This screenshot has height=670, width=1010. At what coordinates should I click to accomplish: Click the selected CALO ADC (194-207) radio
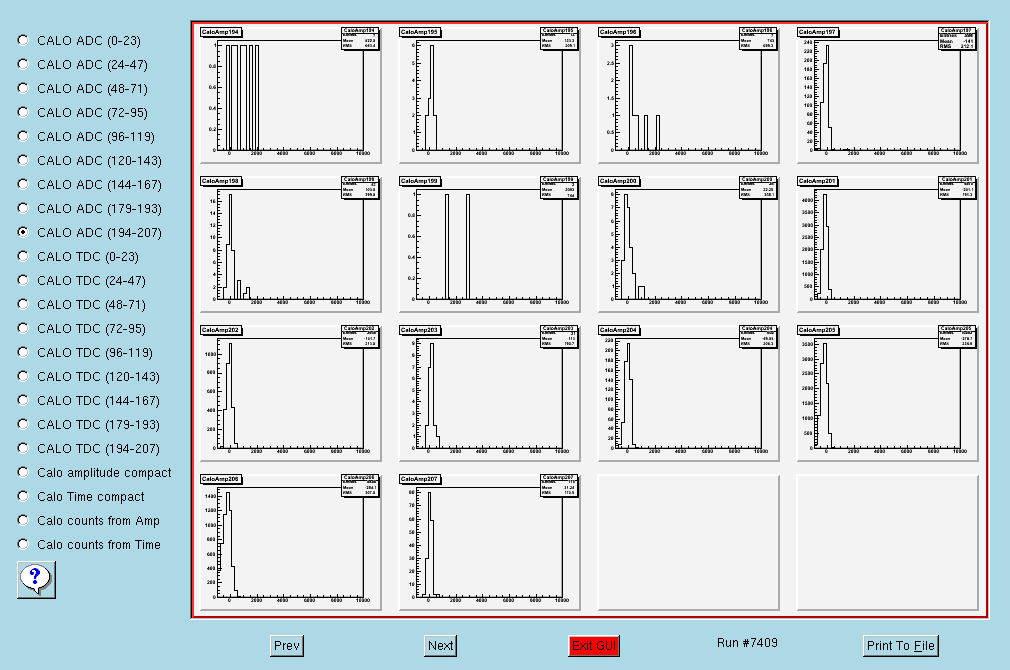(x=23, y=232)
